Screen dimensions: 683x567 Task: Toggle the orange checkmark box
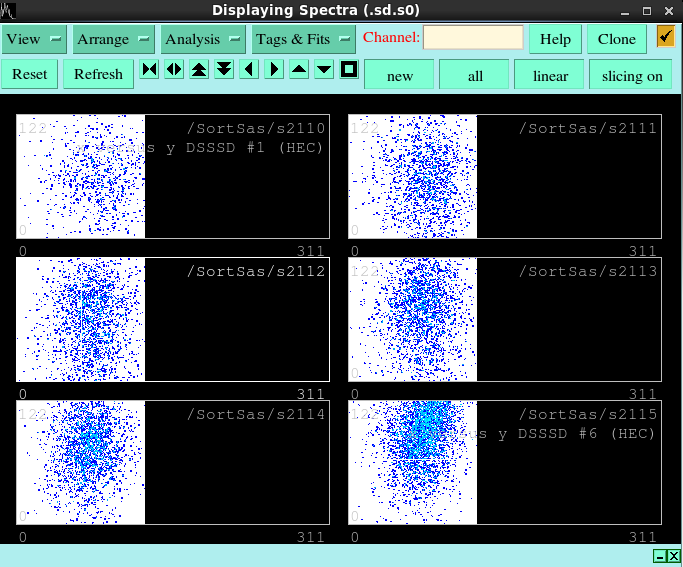666,37
